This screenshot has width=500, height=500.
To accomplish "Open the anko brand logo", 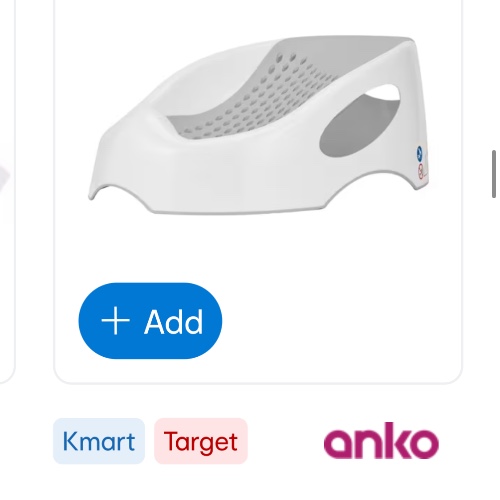I will coord(381,440).
